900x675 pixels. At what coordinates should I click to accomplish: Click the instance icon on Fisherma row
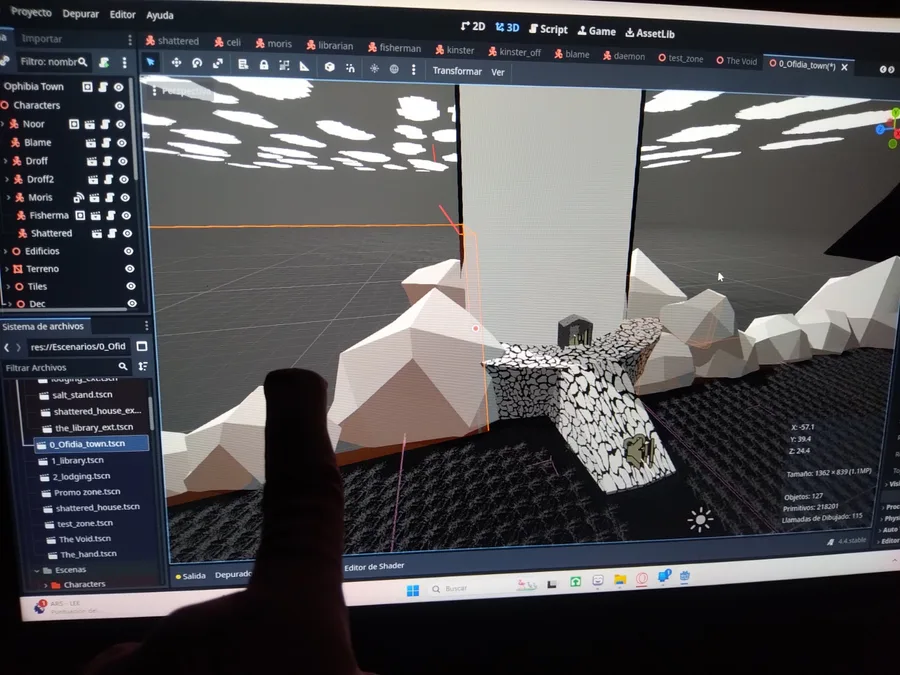(80, 215)
